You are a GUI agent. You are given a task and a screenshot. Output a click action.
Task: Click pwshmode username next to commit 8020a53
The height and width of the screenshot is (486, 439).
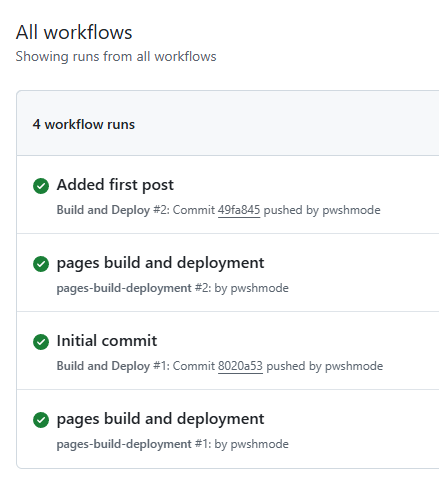pos(354,366)
